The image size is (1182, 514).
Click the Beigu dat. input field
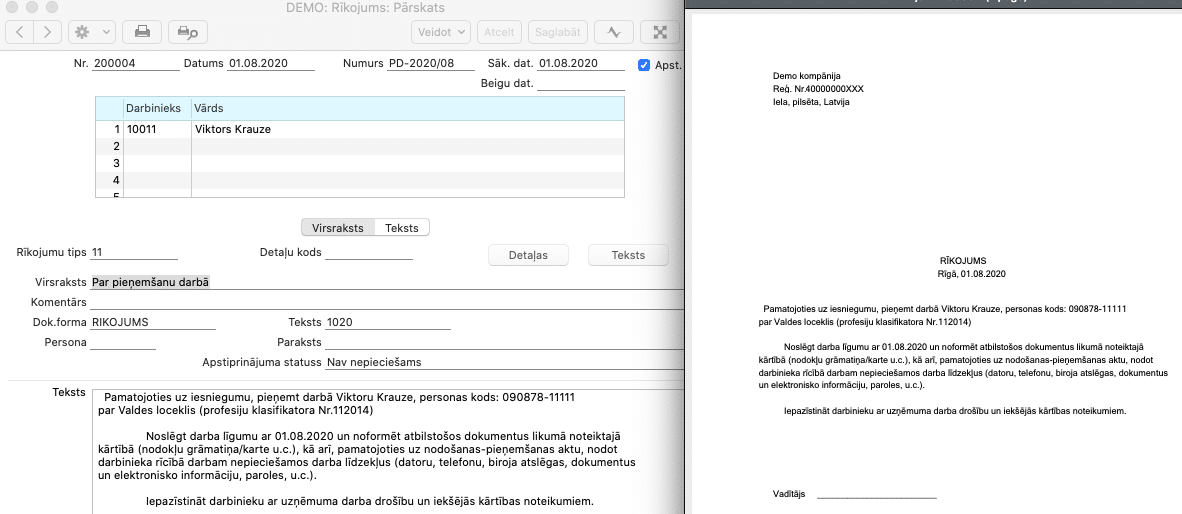(x=580, y=84)
